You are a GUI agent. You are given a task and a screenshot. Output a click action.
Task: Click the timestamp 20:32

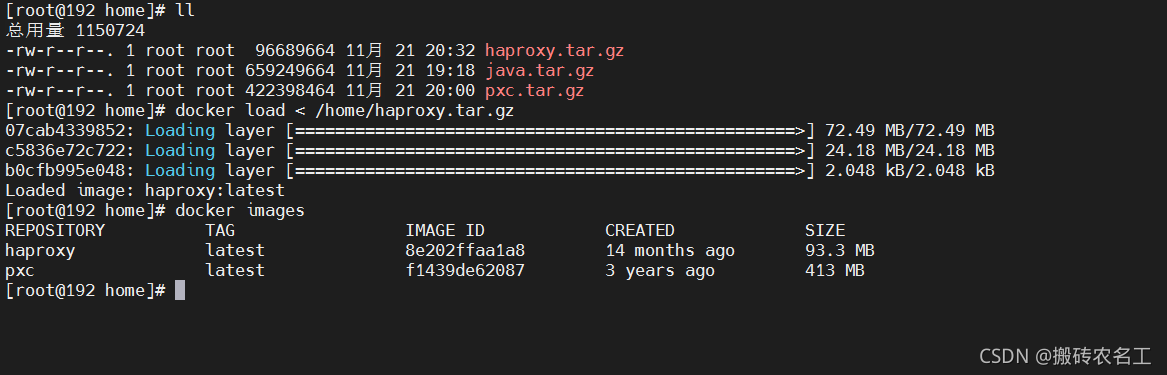(x=450, y=51)
